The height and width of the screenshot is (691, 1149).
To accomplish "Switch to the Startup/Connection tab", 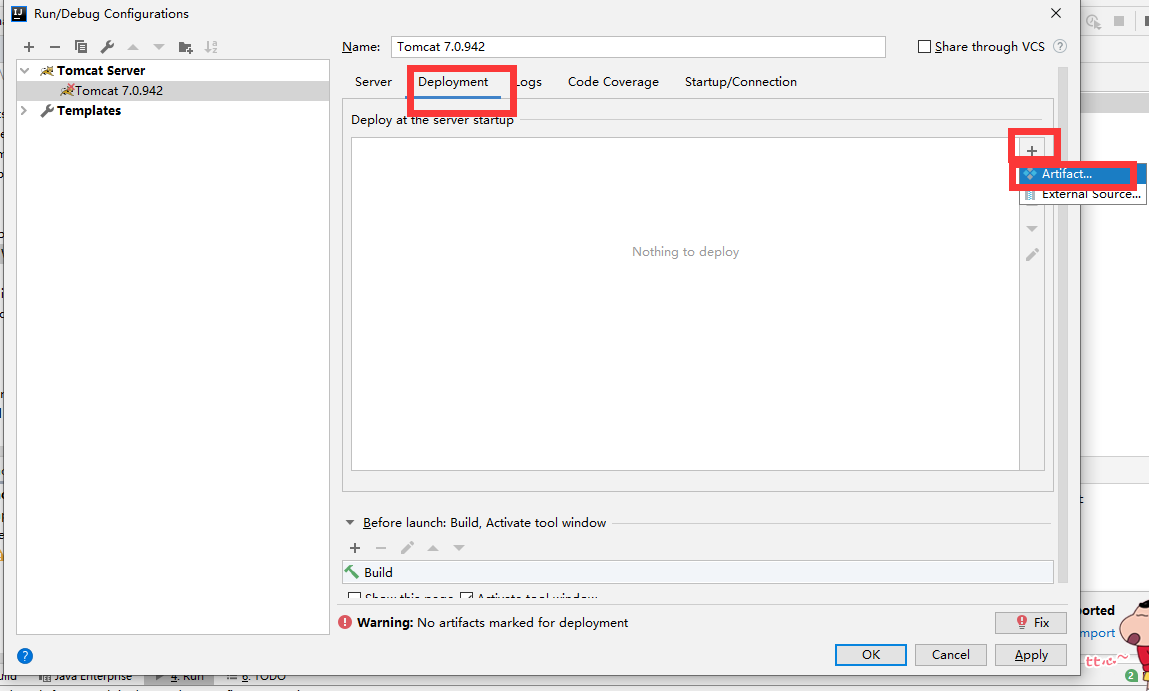I will click(741, 82).
